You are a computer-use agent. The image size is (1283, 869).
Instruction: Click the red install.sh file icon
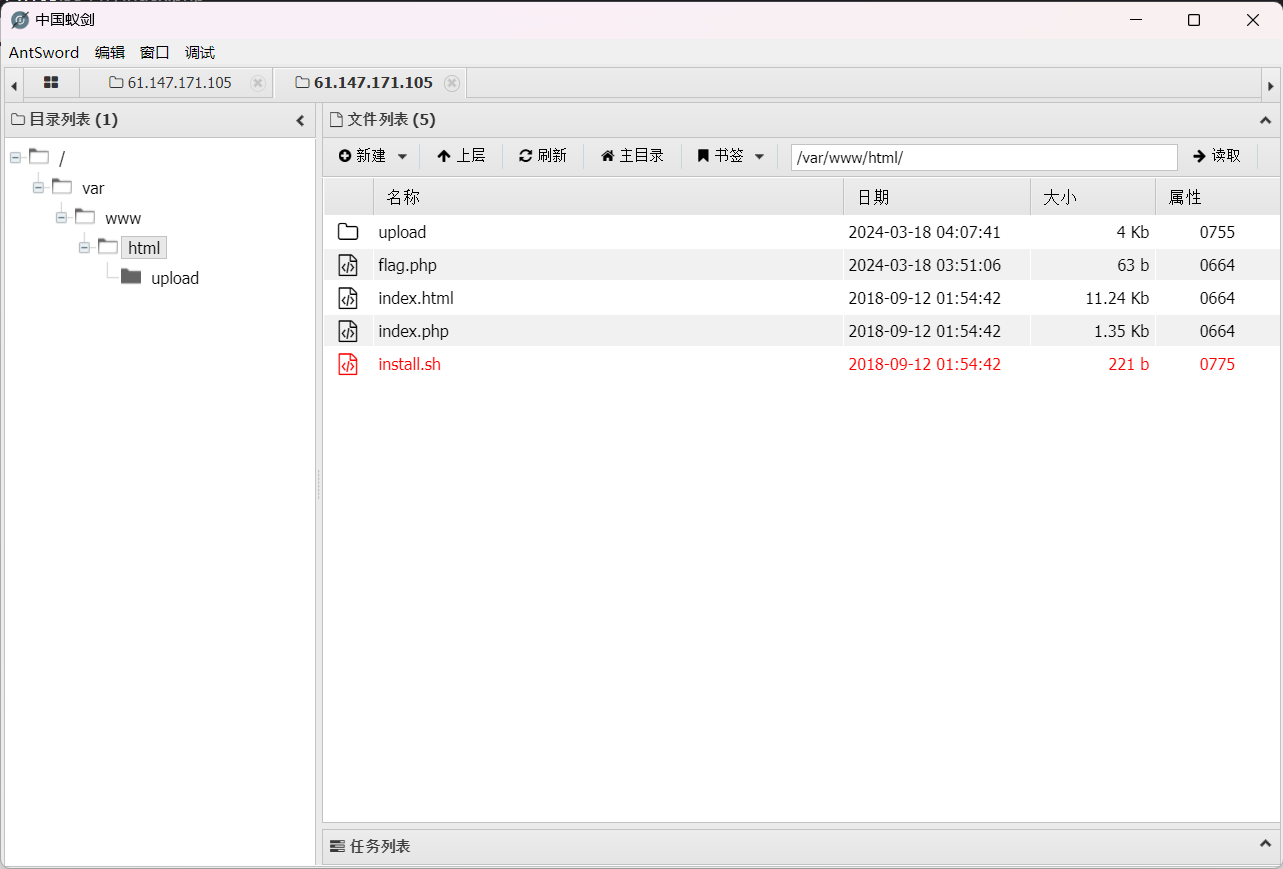point(348,364)
